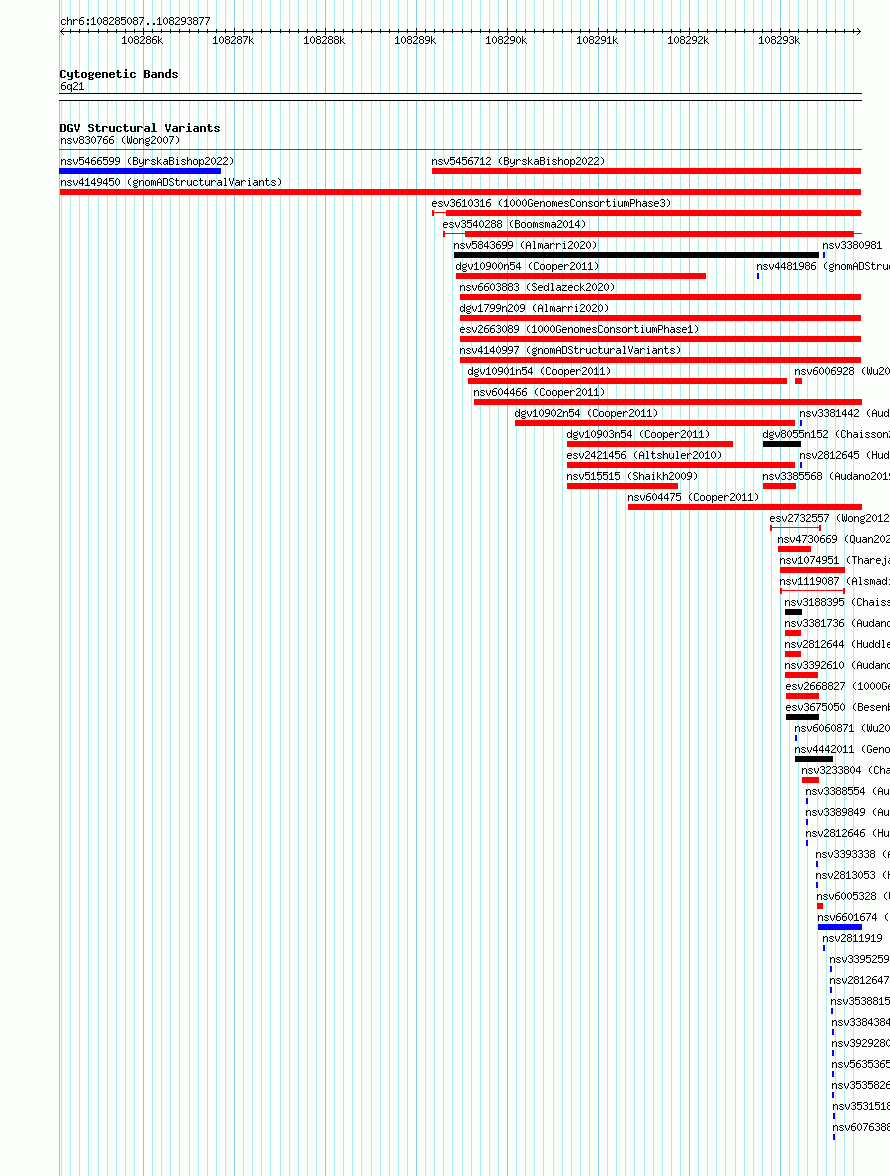
Task: Open the dgv10901n54 (Cooper2011) label
Action: coord(540,371)
